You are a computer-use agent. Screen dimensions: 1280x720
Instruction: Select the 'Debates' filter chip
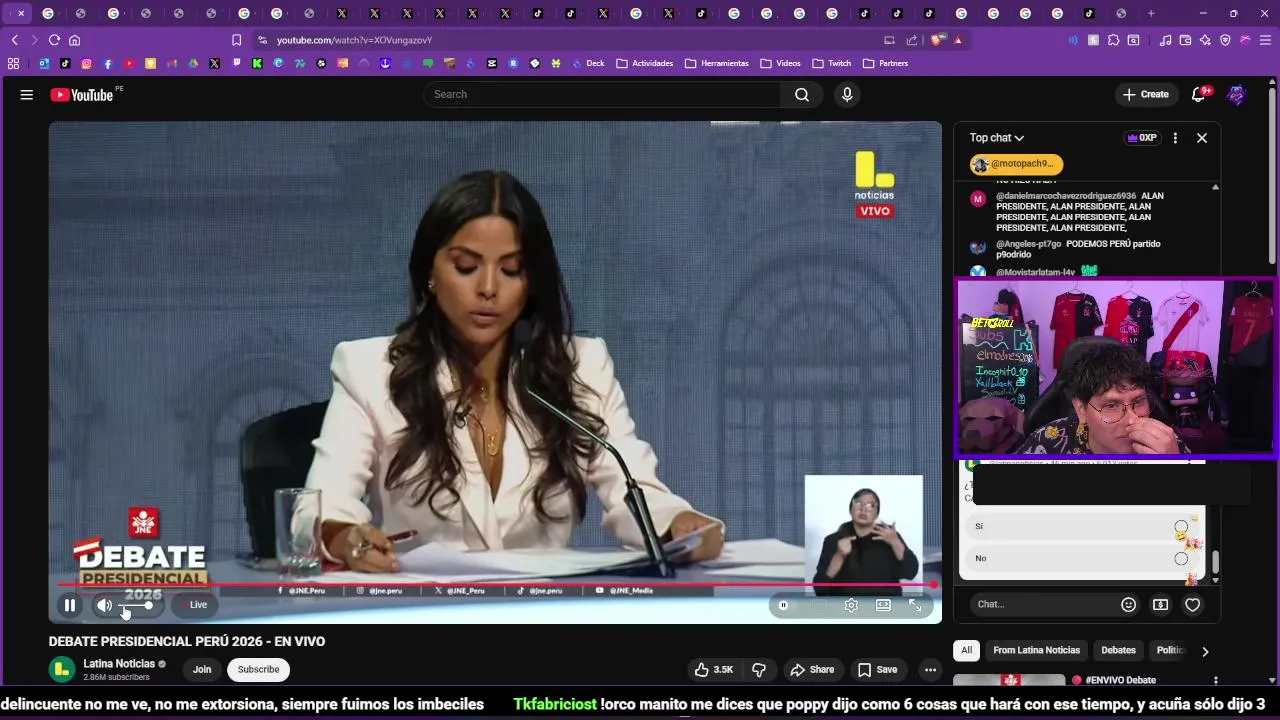click(x=1118, y=650)
